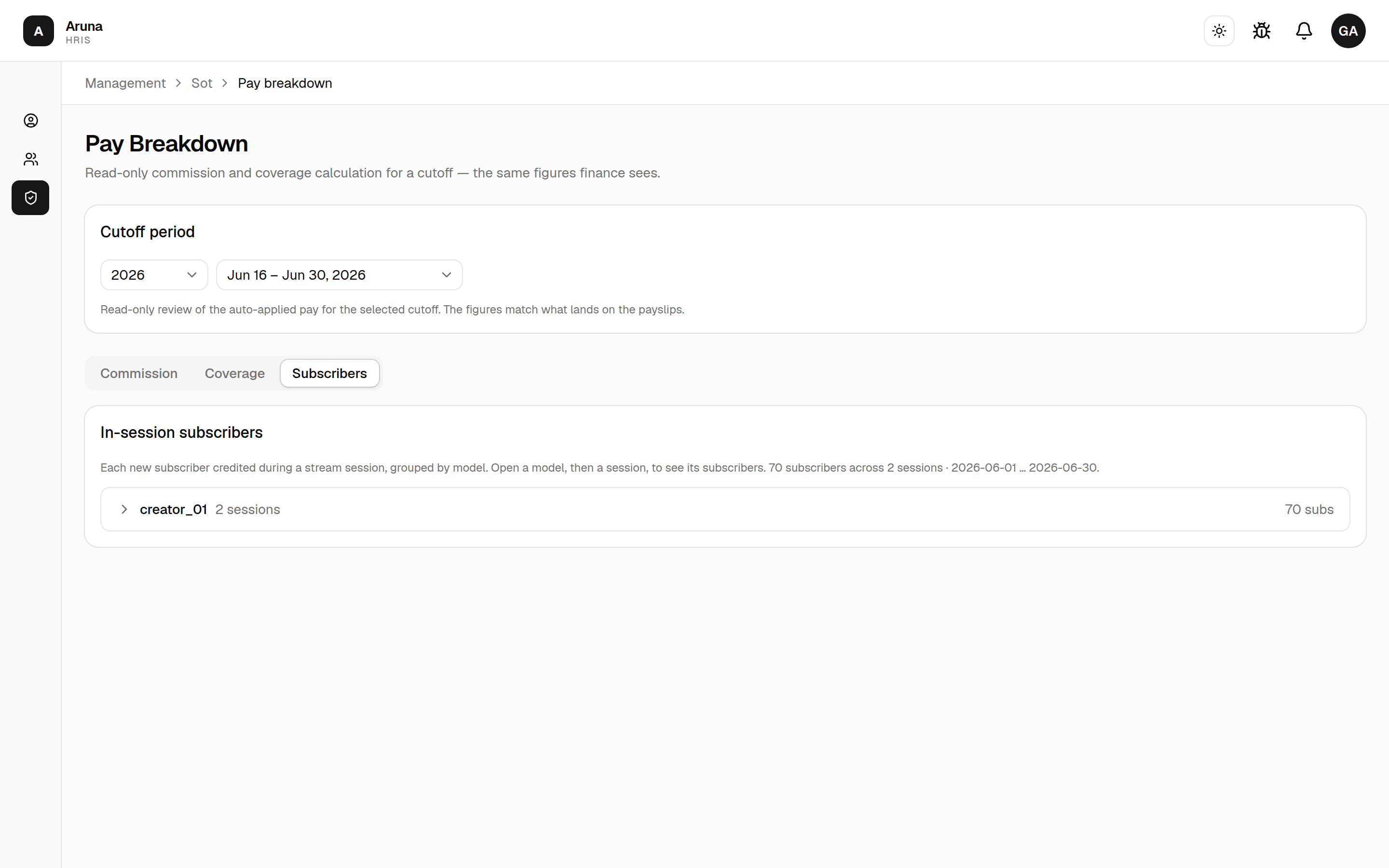Click the In-session subscribers heading
The image size is (1389, 868).
click(x=181, y=432)
